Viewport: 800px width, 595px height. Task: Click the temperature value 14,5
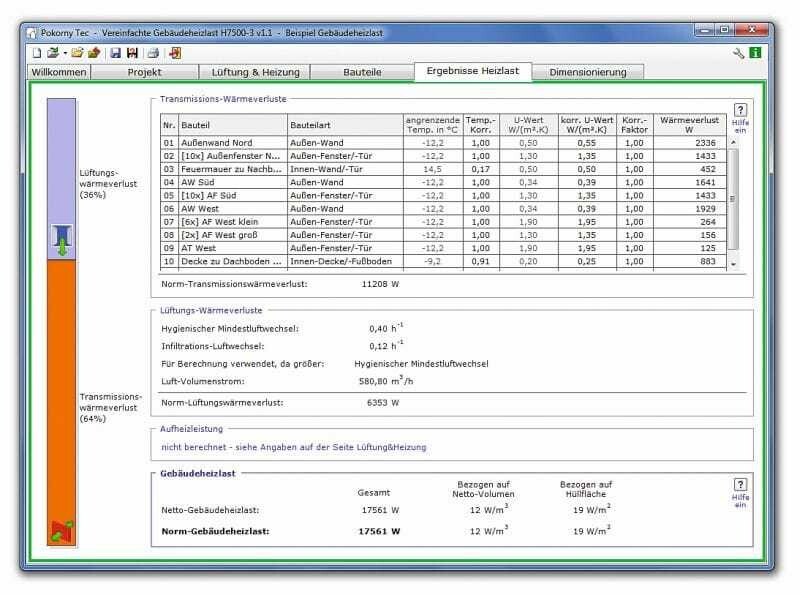[x=433, y=169]
